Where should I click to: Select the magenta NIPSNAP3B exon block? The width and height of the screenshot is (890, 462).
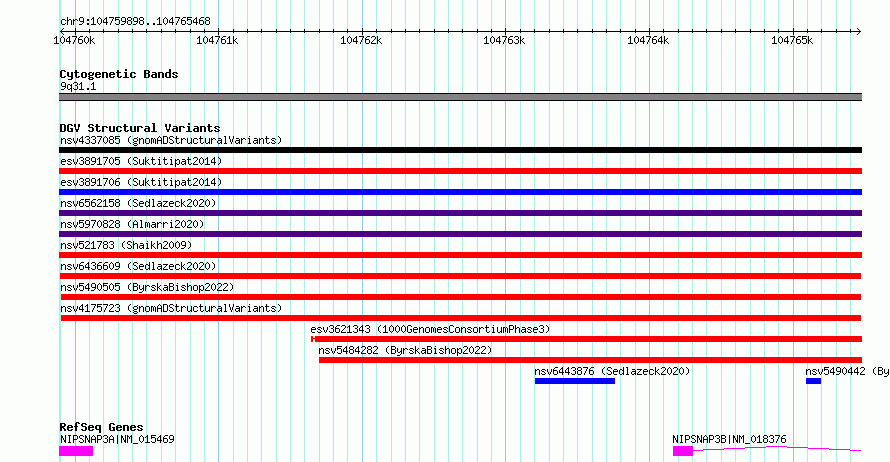683,451
